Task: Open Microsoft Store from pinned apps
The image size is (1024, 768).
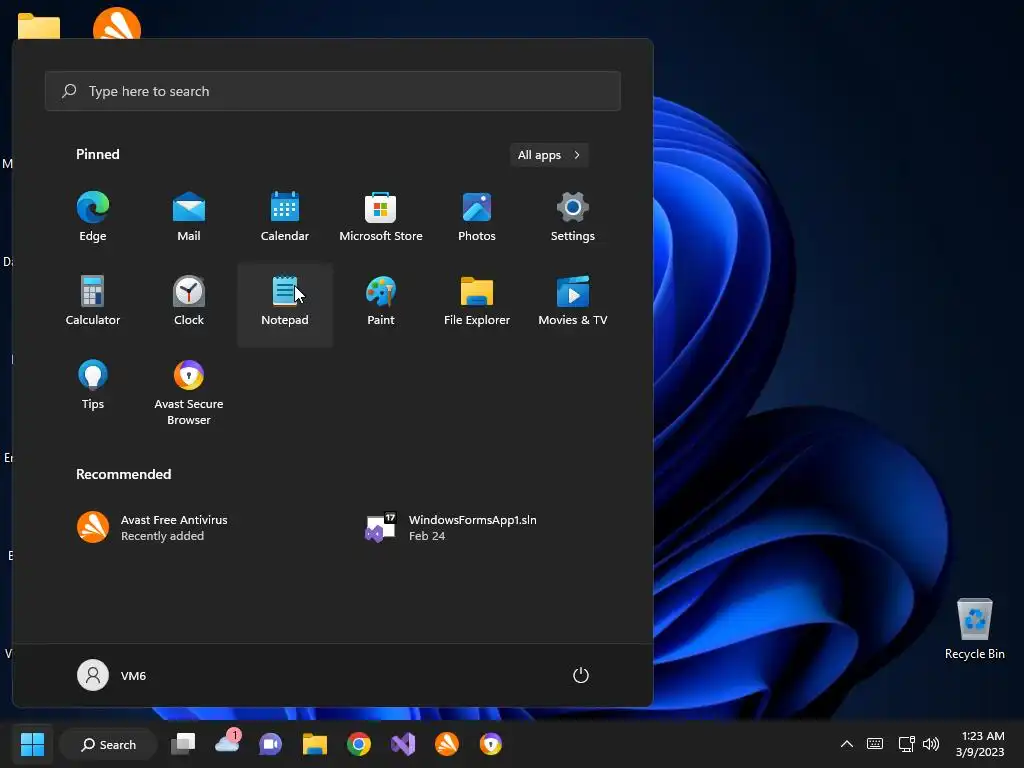Action: point(381,218)
